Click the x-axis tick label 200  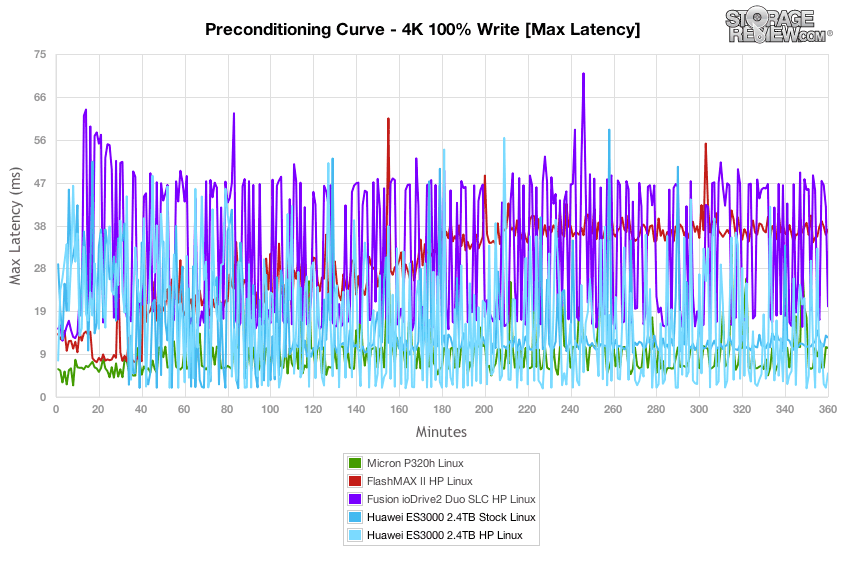[x=484, y=409]
